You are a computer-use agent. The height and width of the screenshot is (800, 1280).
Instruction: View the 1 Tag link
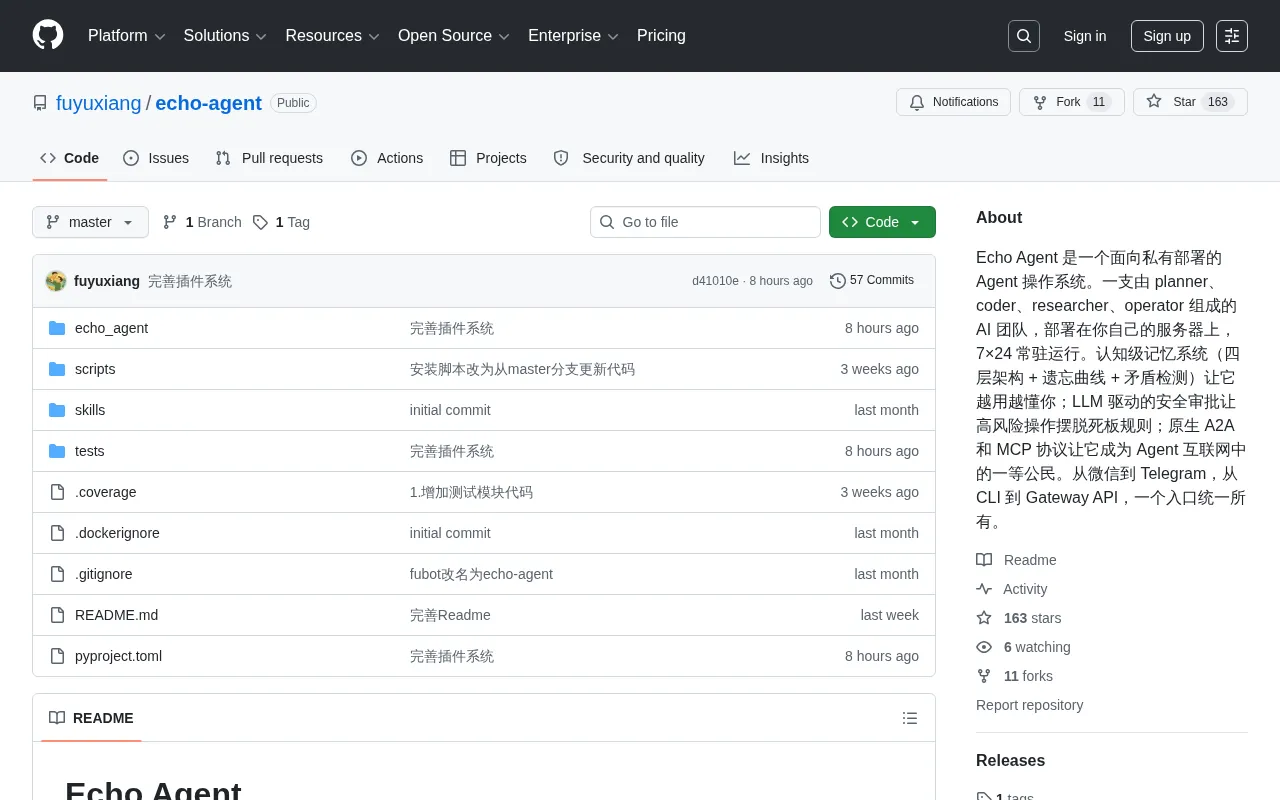point(281,222)
